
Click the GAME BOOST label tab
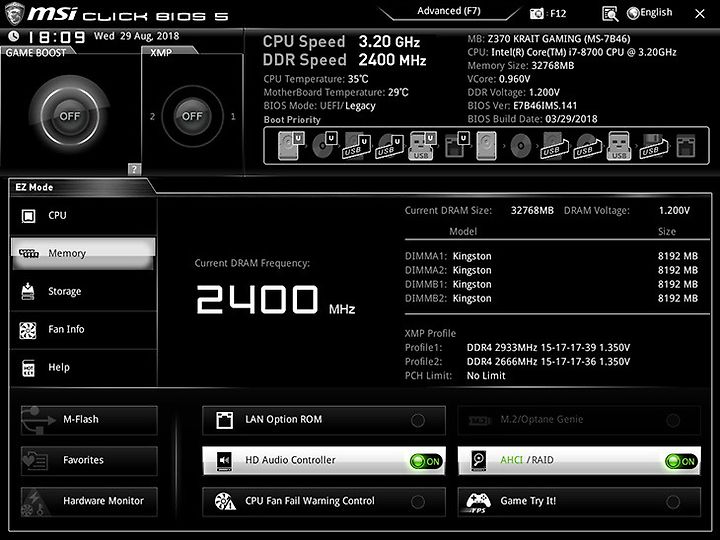pyautogui.click(x=35, y=52)
